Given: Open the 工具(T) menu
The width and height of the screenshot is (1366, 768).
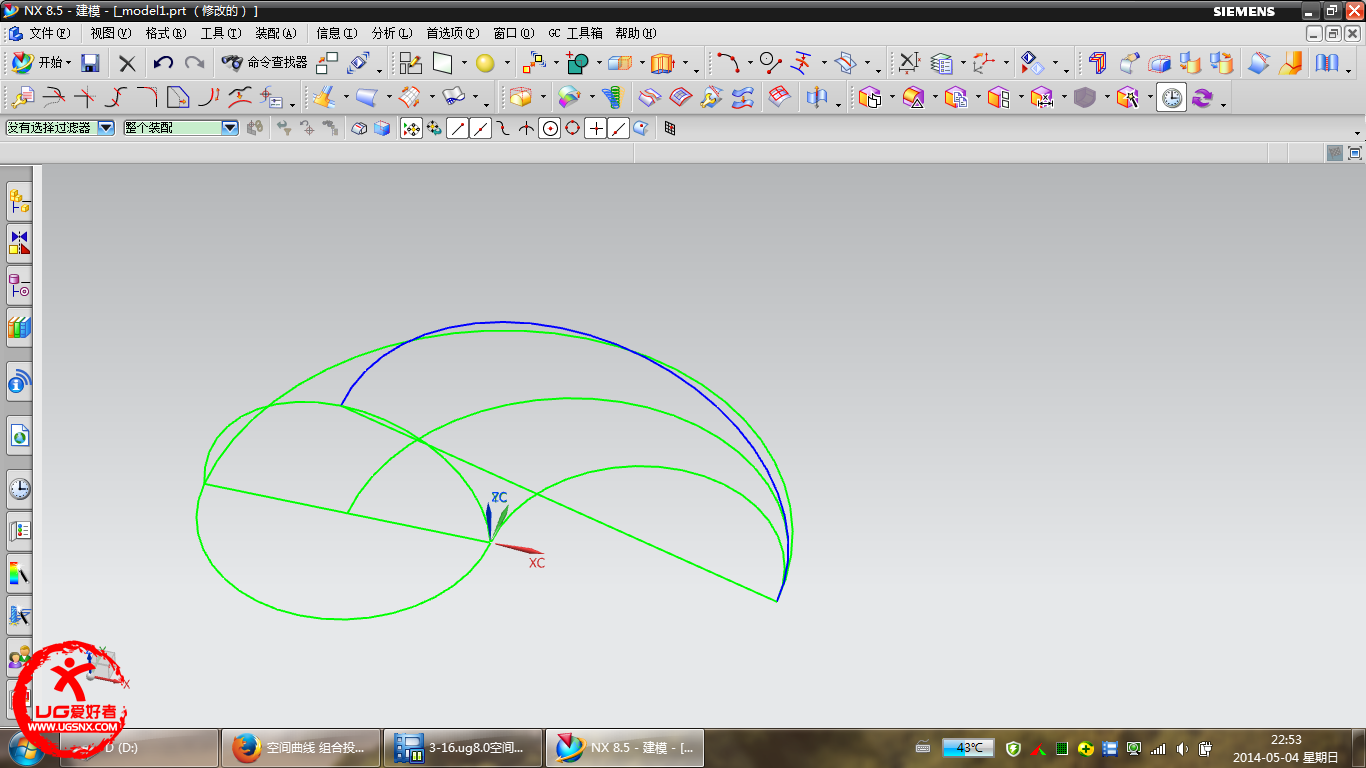Looking at the screenshot, I should tap(221, 33).
